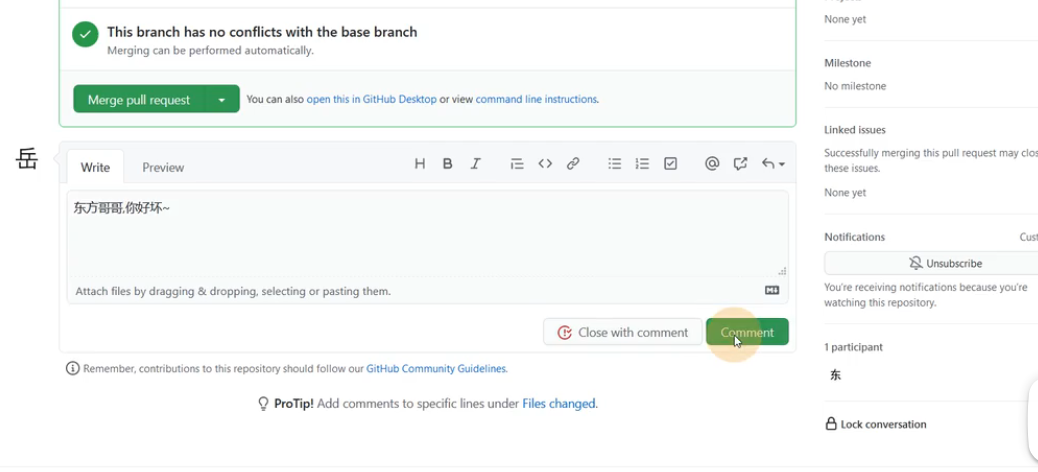Reference an issue or pull request icon
Image resolution: width=1038 pixels, height=472 pixels.
point(740,164)
